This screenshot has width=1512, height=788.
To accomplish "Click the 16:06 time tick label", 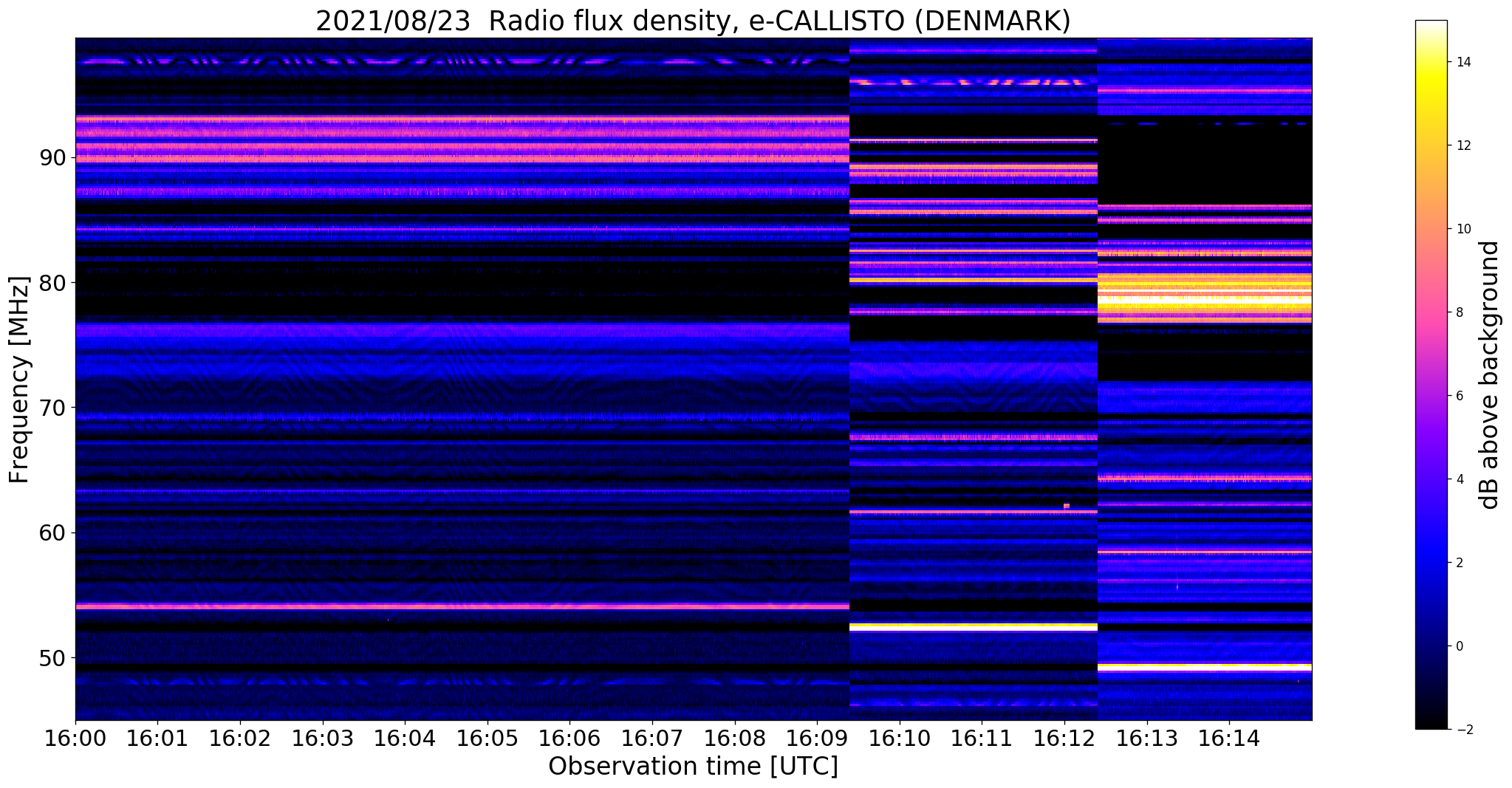I will (569, 738).
